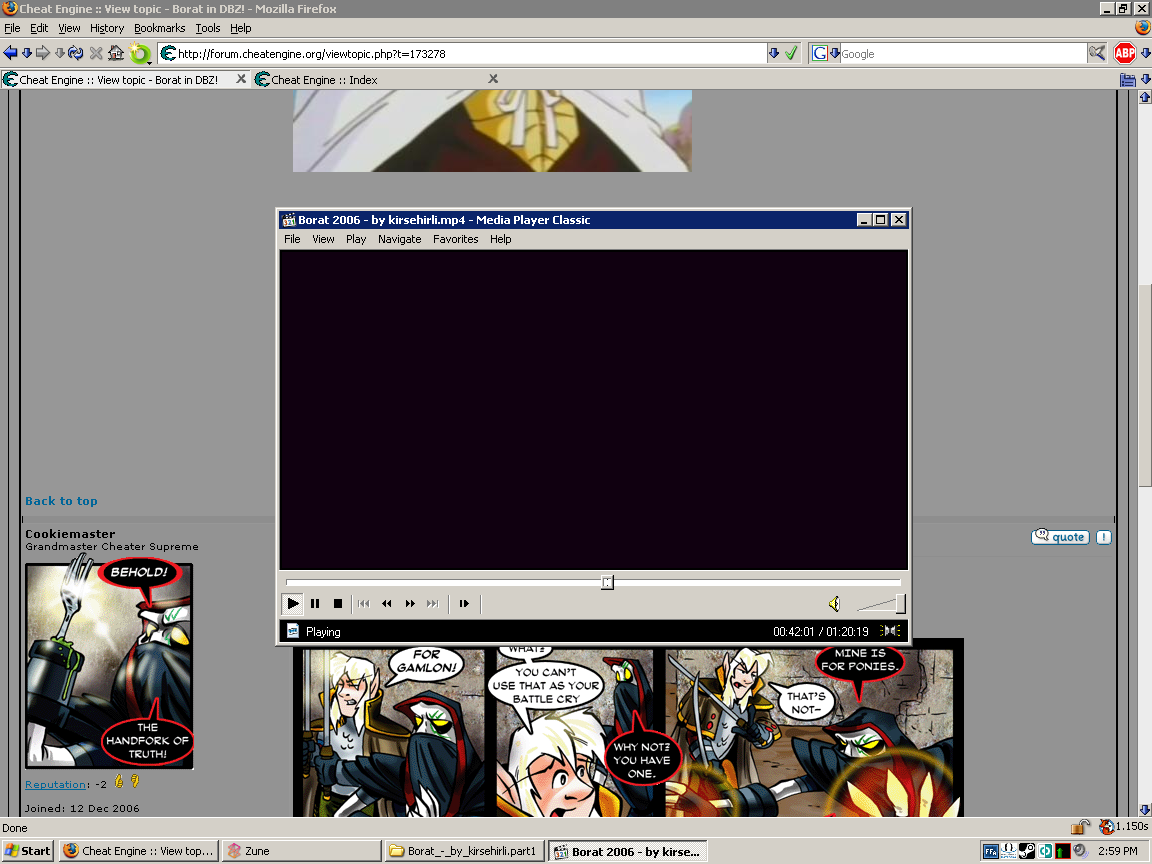This screenshot has height=864, width=1152.
Task: Click the Firefox Back arrow
Action: [10, 53]
